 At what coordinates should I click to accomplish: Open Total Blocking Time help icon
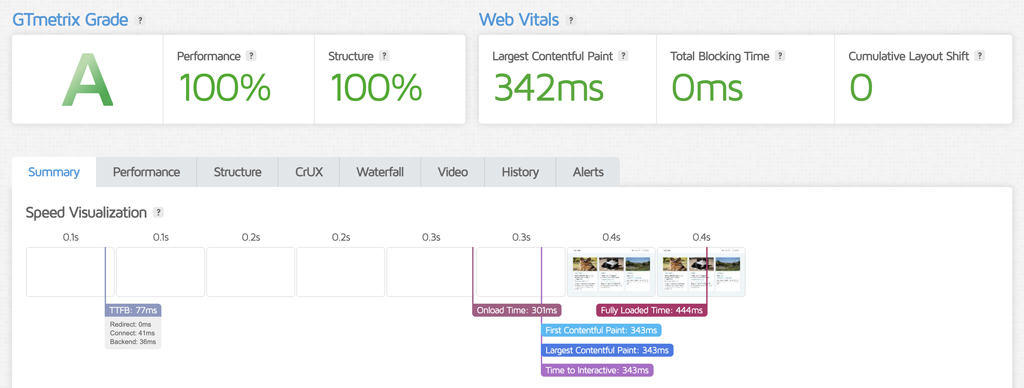pyautogui.click(x=780, y=56)
